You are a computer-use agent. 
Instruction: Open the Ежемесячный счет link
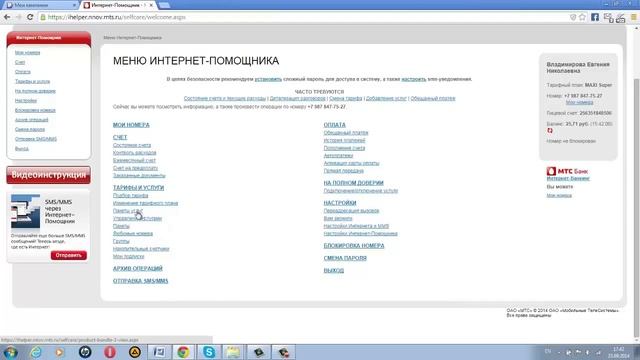[134, 160]
